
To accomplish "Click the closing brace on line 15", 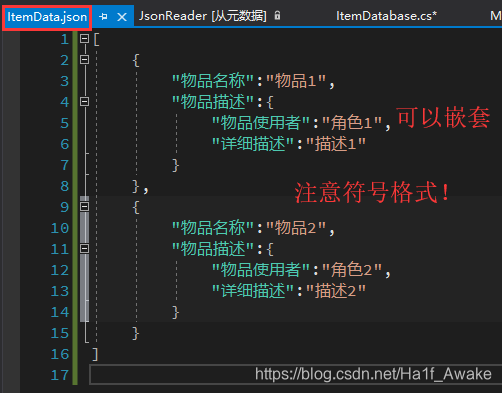I will tap(135, 333).
